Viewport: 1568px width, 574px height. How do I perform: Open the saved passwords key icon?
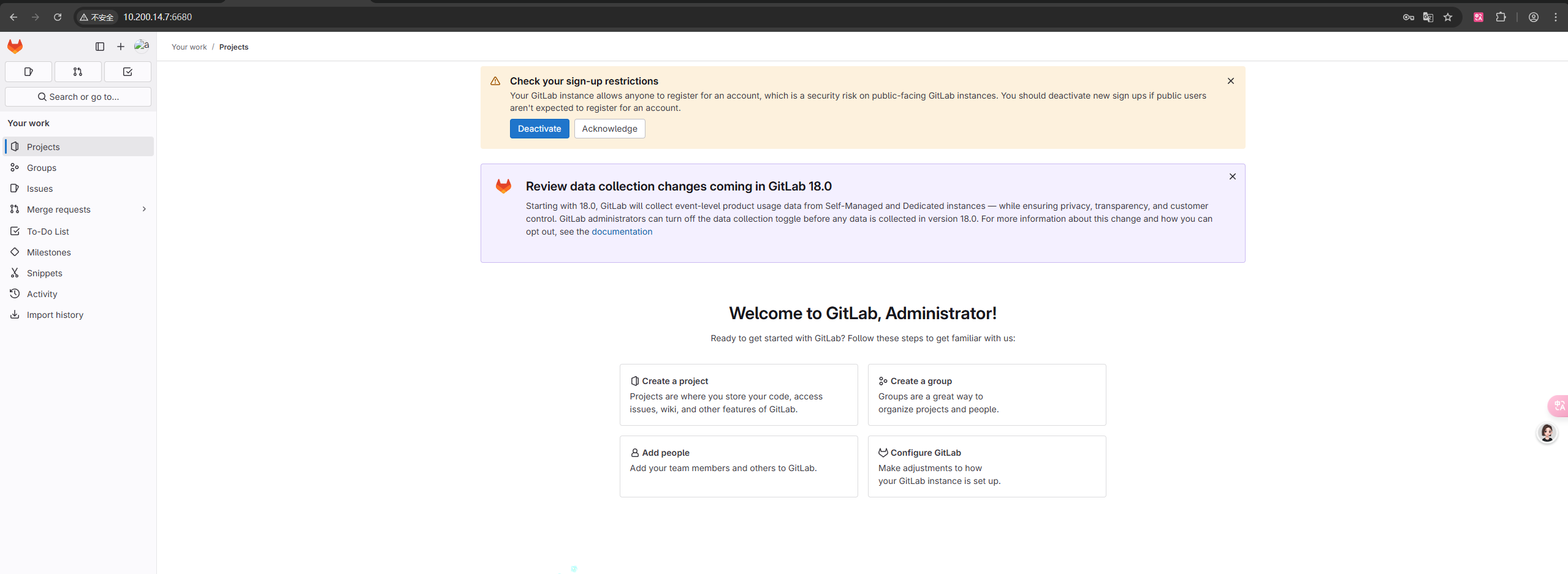[x=1409, y=17]
